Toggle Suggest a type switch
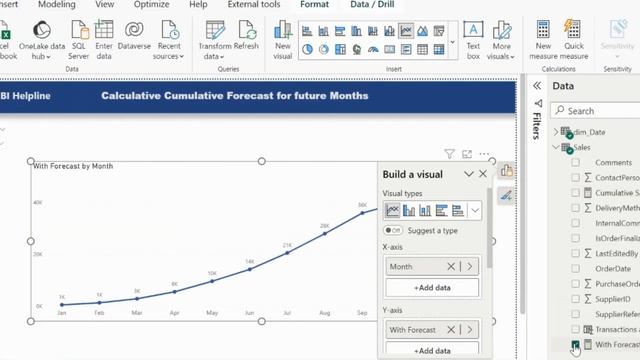The width and height of the screenshot is (640, 360). [393, 230]
